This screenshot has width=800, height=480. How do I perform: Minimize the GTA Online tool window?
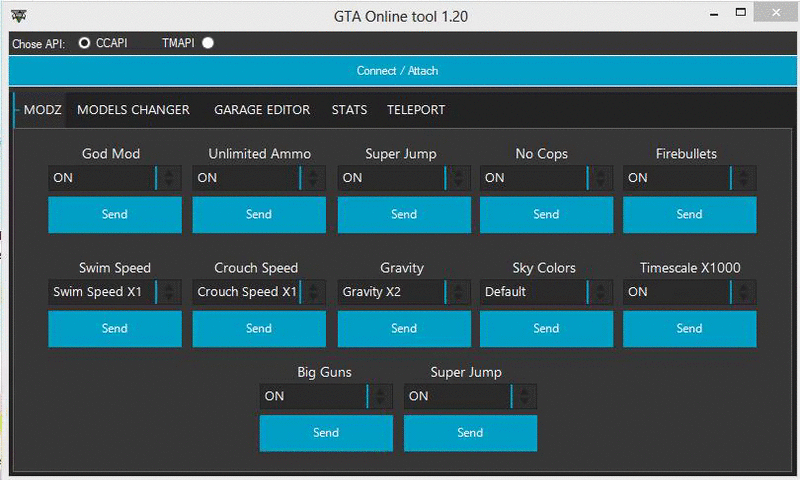pyautogui.click(x=714, y=14)
